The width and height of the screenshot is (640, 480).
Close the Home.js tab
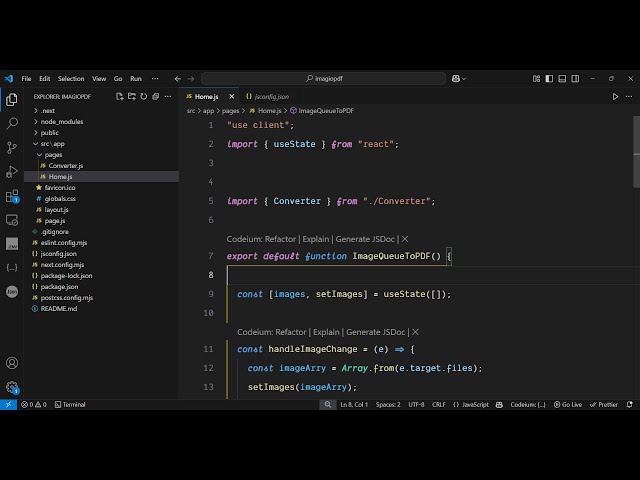click(231, 97)
